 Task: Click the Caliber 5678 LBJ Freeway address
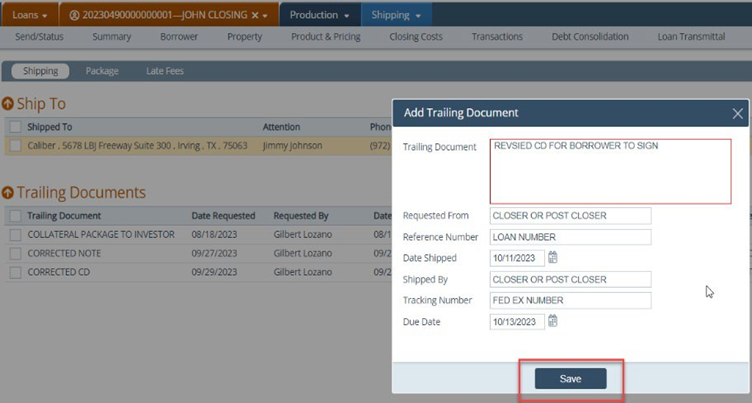pos(137,146)
